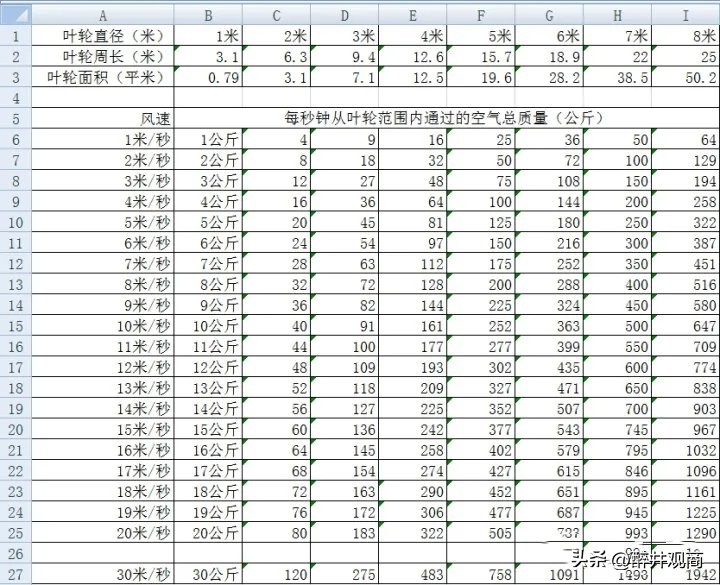Click the 风速 header cell
Screen dimensions: 720x585
click(103, 119)
